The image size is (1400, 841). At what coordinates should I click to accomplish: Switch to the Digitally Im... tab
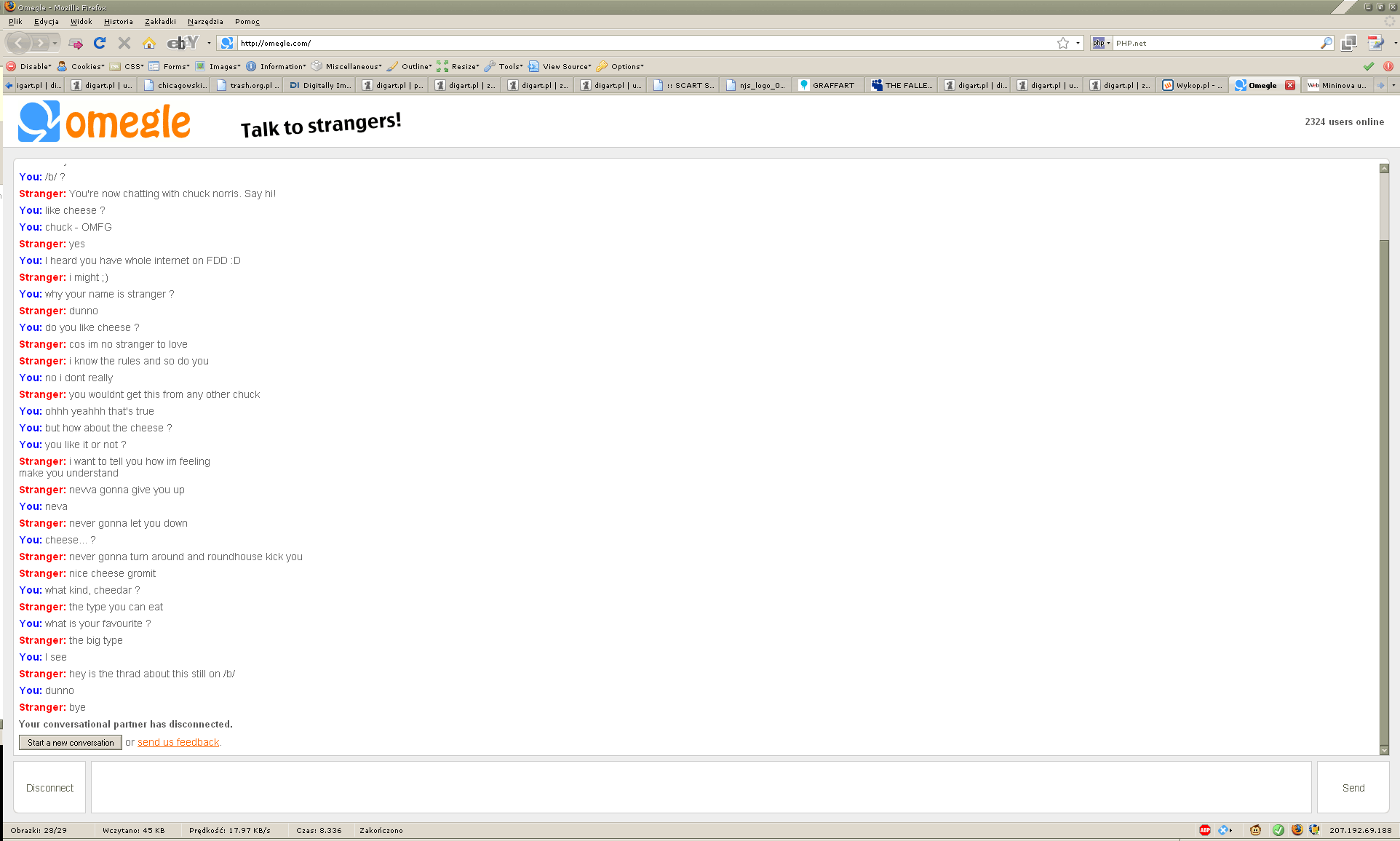(319, 85)
